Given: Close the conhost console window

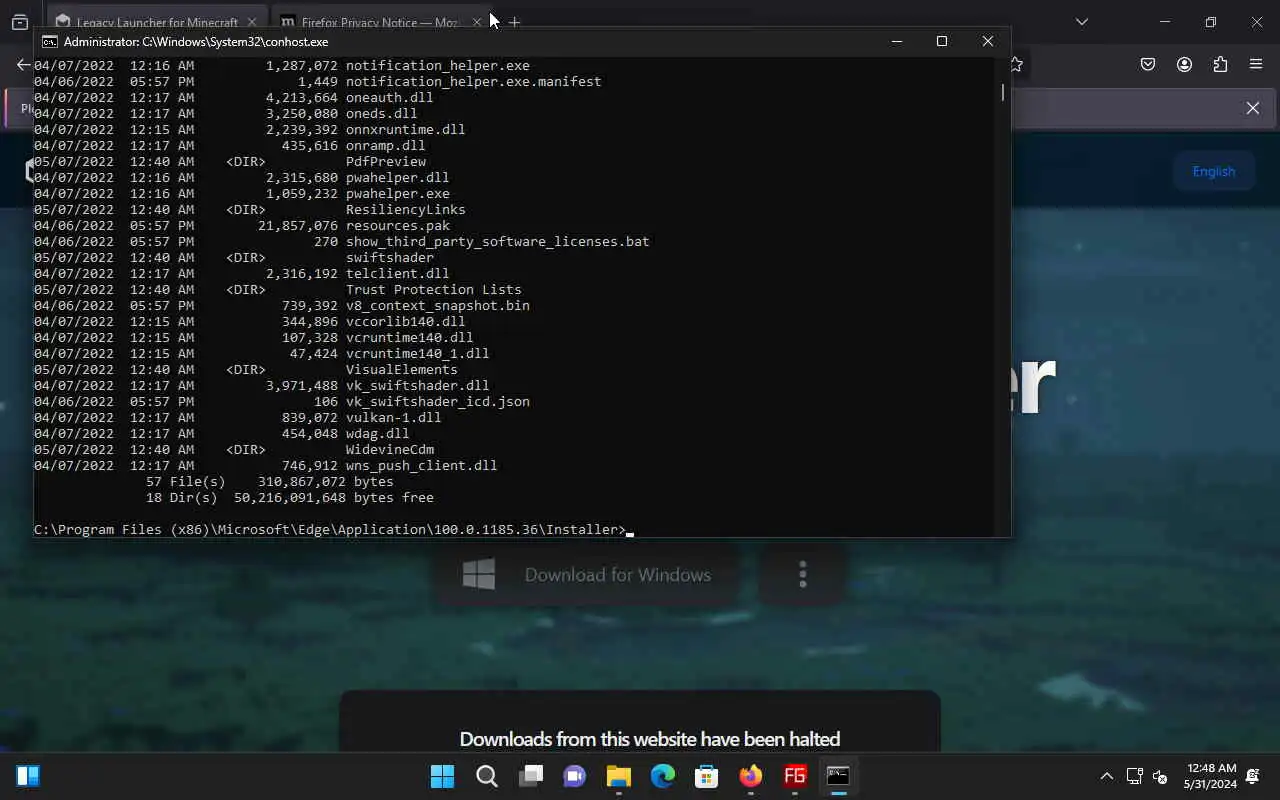Looking at the screenshot, I should (987, 41).
